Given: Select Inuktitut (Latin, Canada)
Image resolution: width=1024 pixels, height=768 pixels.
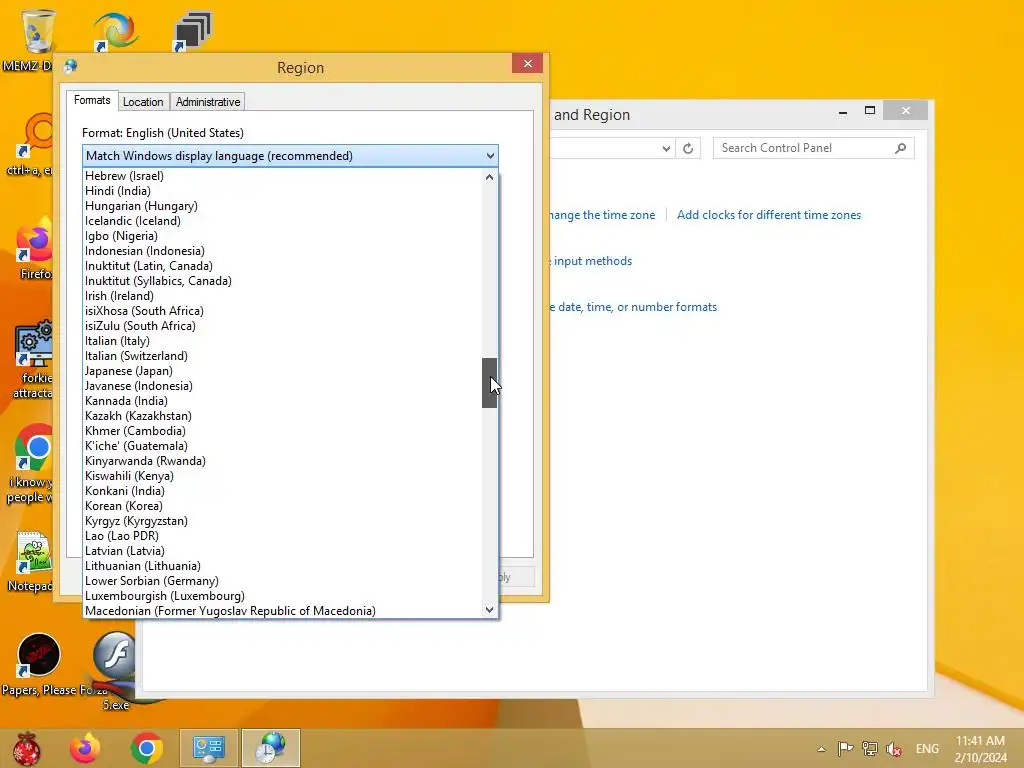Looking at the screenshot, I should pos(282,266).
